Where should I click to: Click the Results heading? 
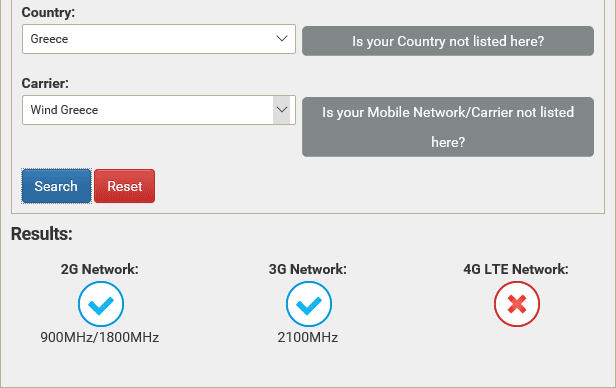[x=42, y=234]
